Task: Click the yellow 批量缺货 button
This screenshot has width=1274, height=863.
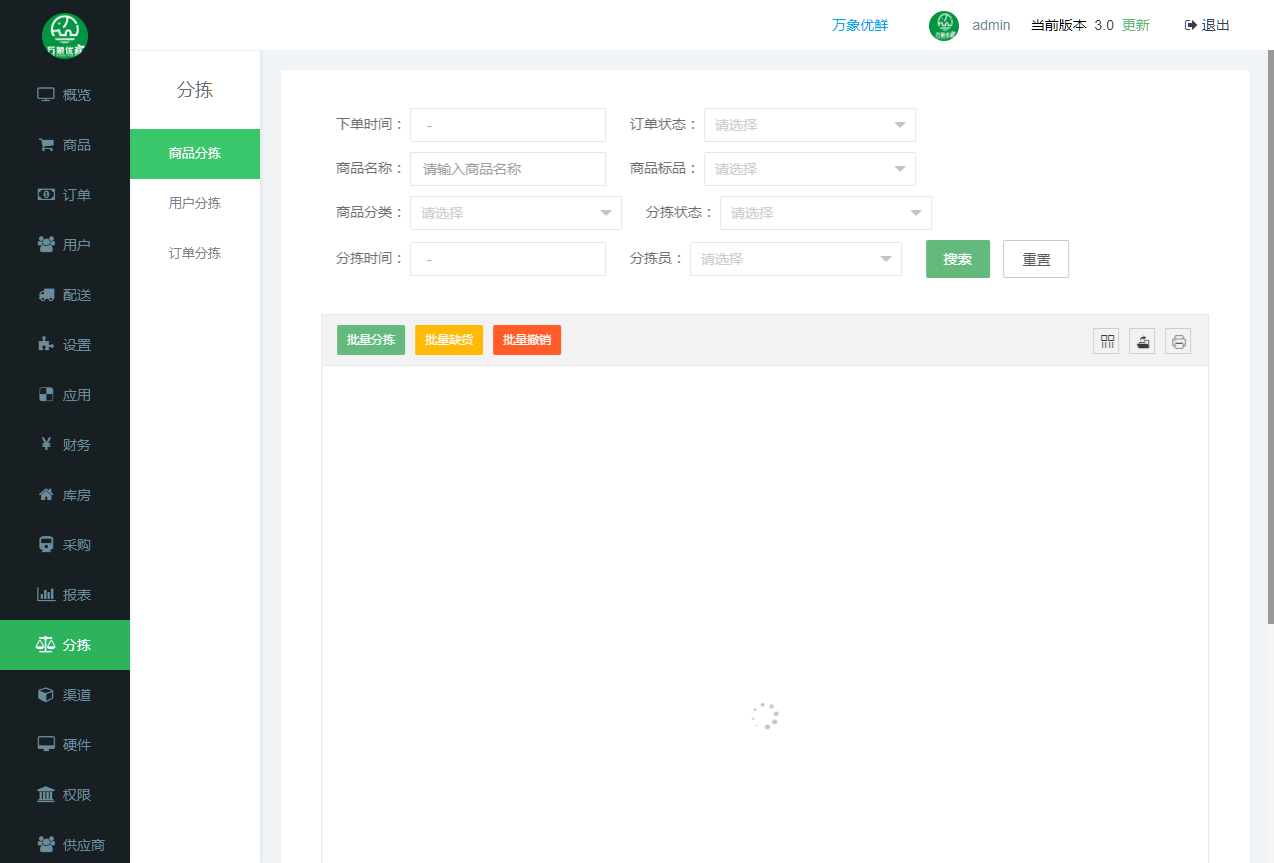Action: click(x=449, y=340)
